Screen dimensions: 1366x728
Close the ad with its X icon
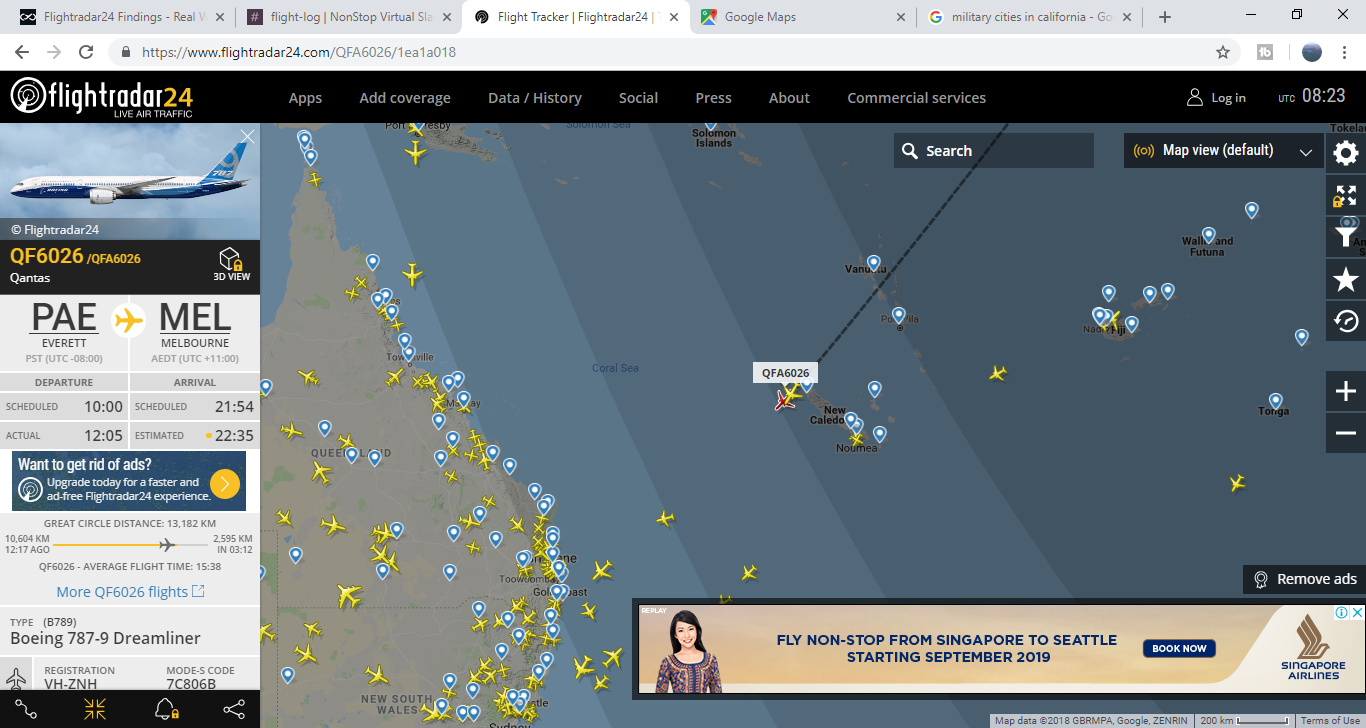point(1358,612)
